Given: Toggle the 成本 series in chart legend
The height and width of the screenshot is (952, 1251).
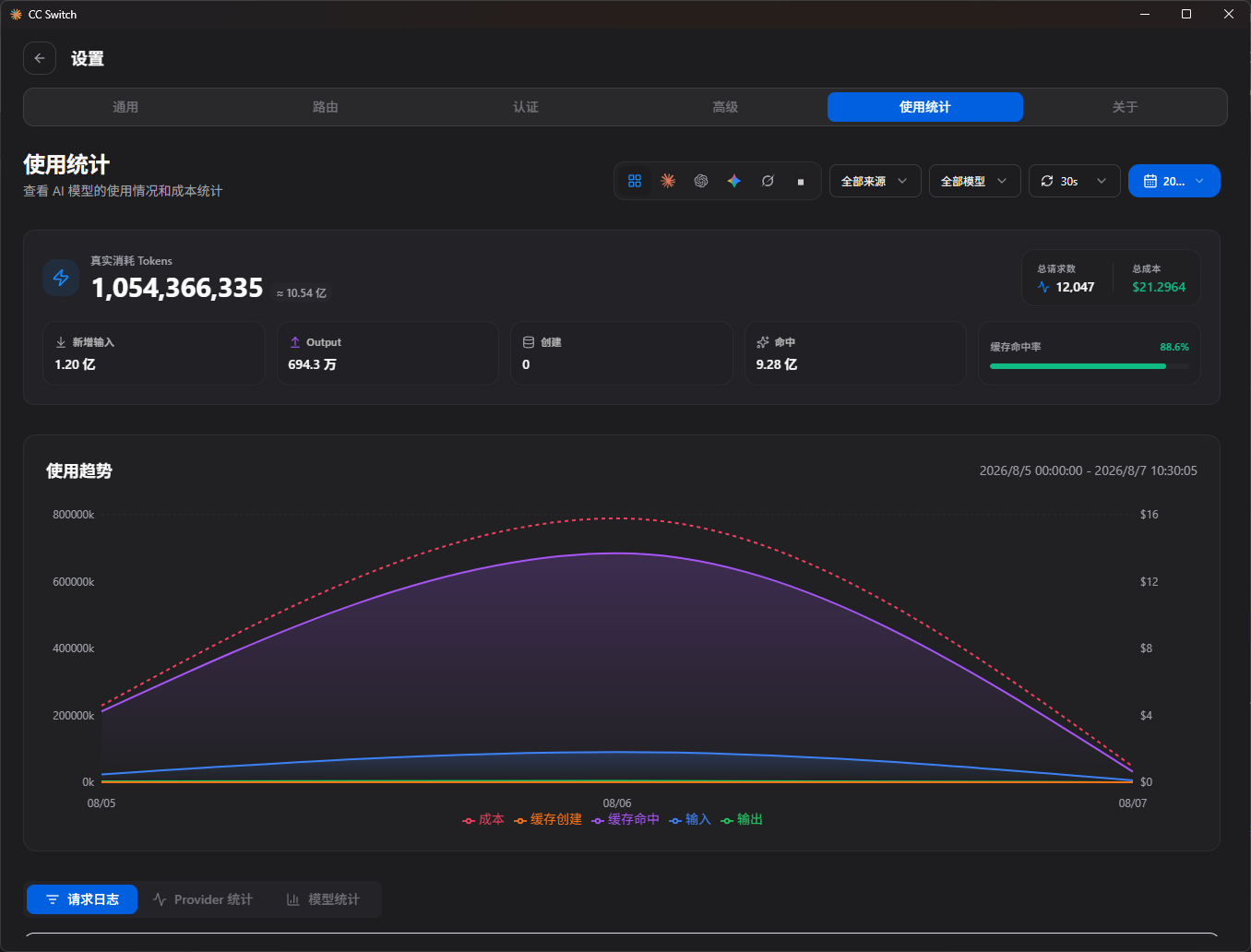Looking at the screenshot, I should tap(483, 819).
